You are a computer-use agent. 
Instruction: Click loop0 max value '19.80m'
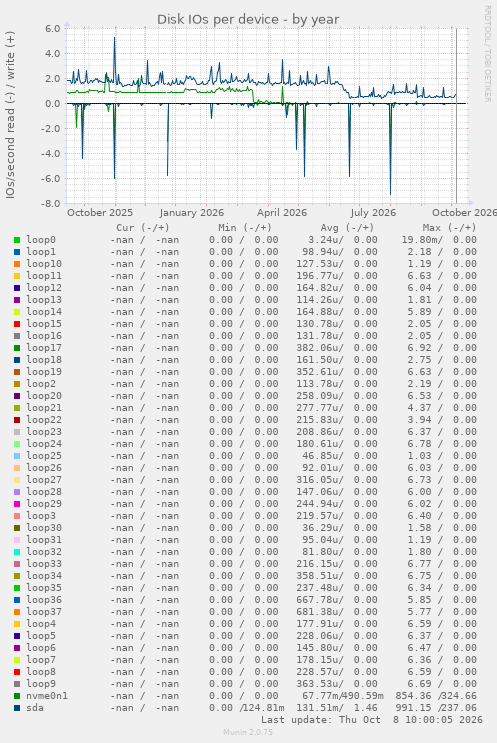419,240
